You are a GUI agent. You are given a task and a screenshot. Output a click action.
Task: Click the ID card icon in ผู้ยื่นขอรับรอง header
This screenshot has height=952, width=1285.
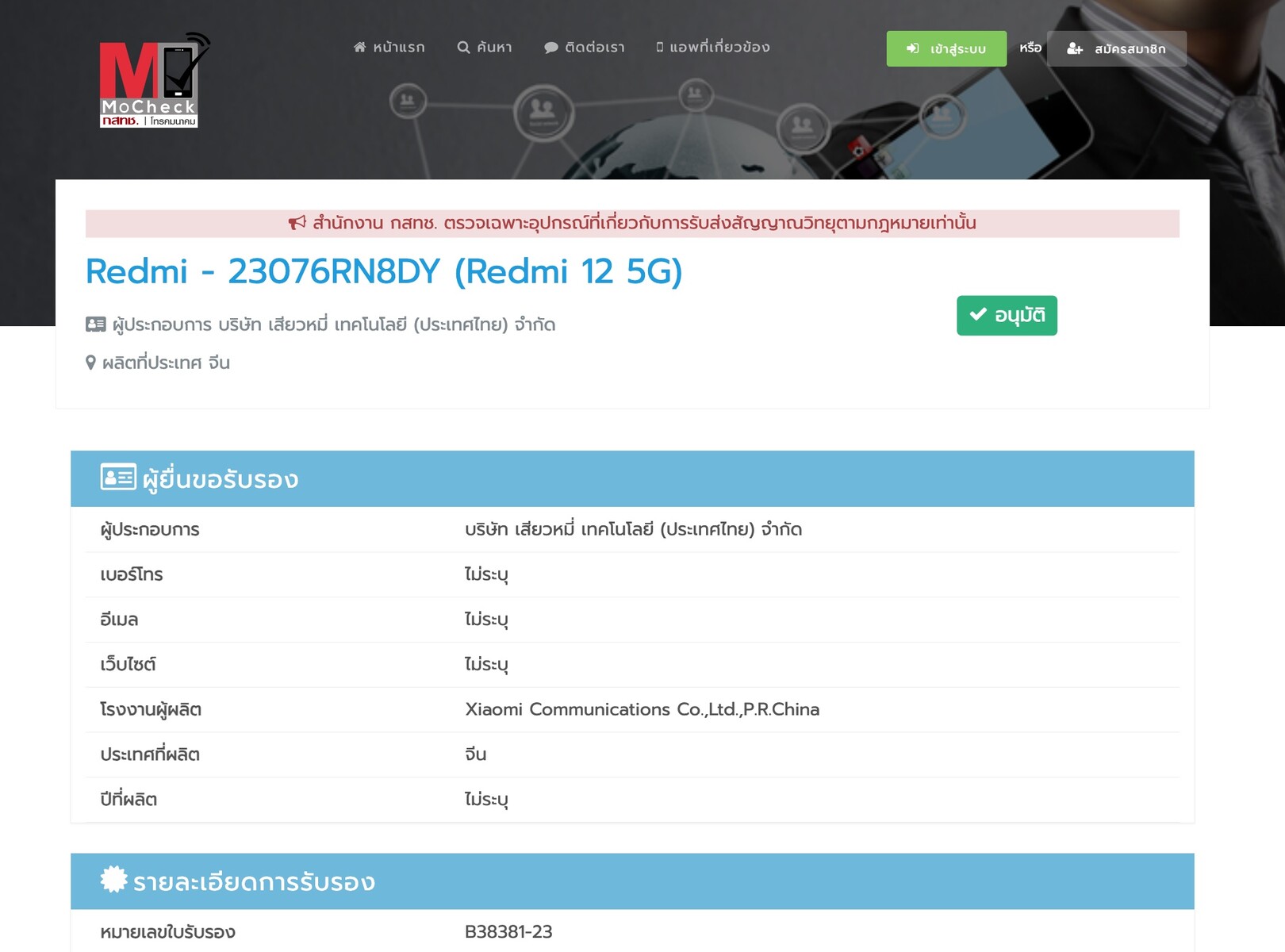[118, 477]
